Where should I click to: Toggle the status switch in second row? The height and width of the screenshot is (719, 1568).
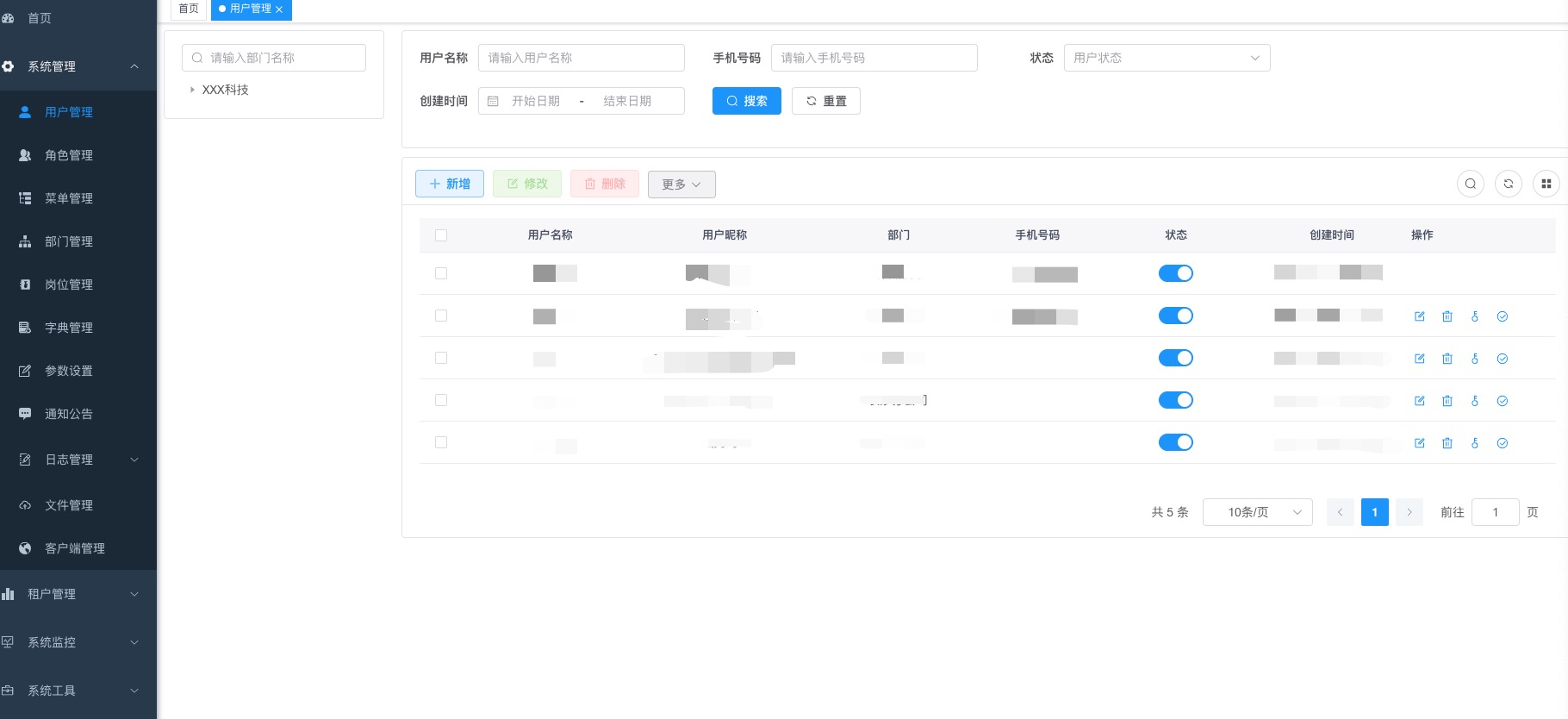click(x=1176, y=316)
